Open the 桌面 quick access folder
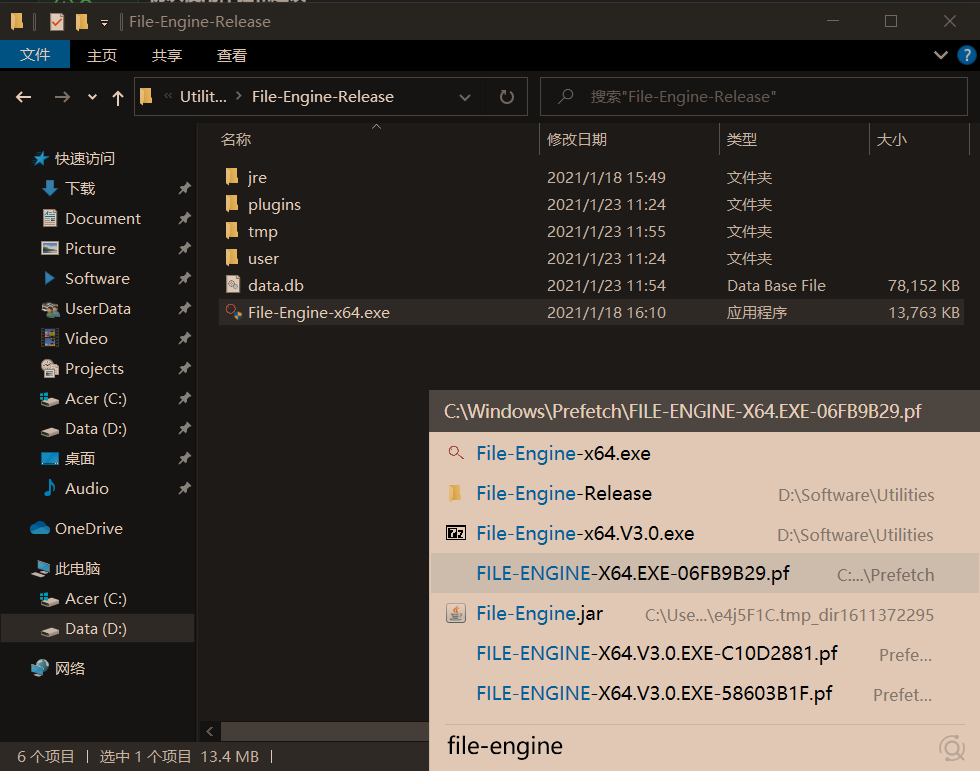This screenshot has height=771, width=980. click(x=79, y=459)
